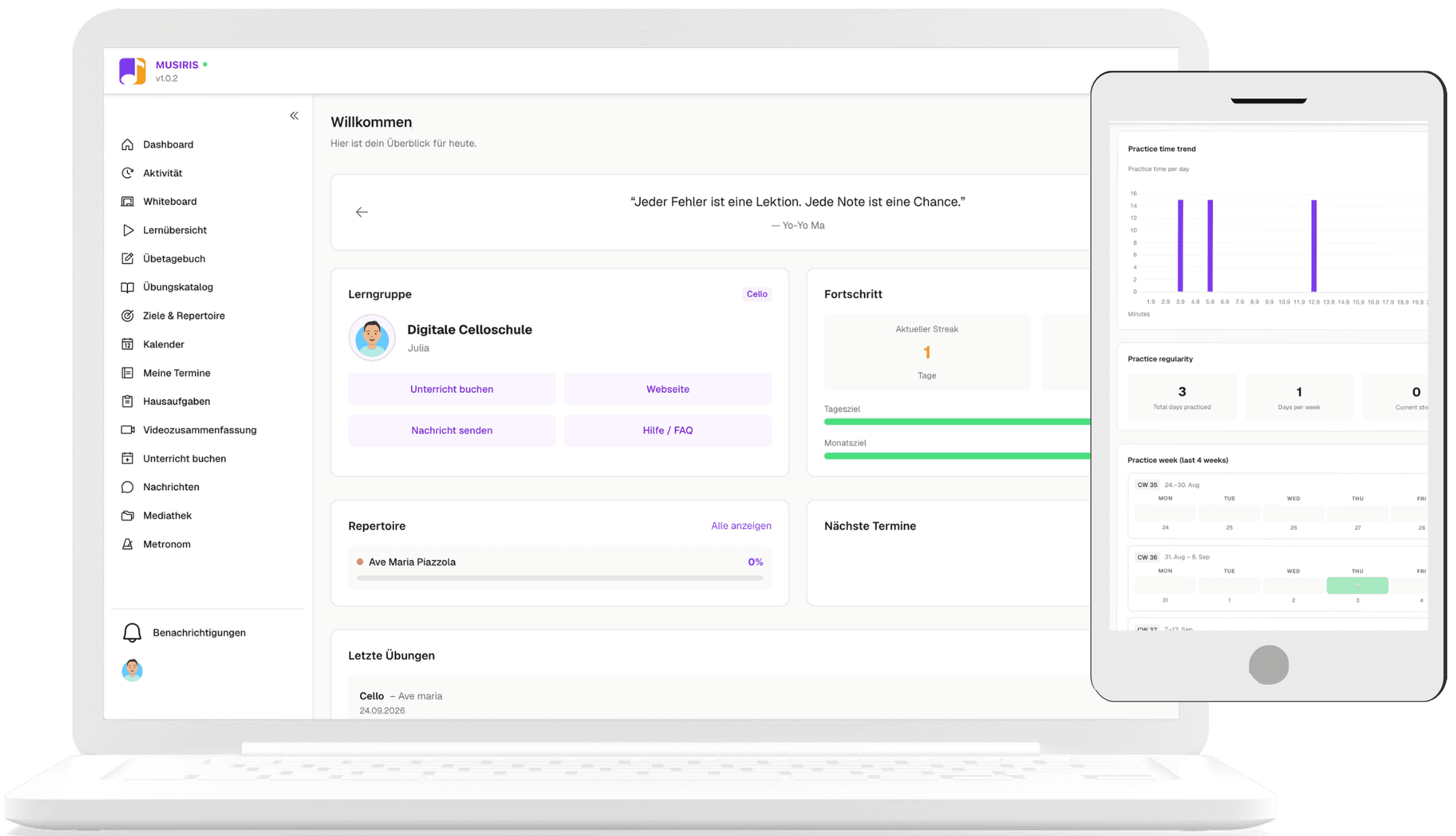Select the Dashboard menu label
This screenshot has height=836, width=1456.
[x=168, y=144]
